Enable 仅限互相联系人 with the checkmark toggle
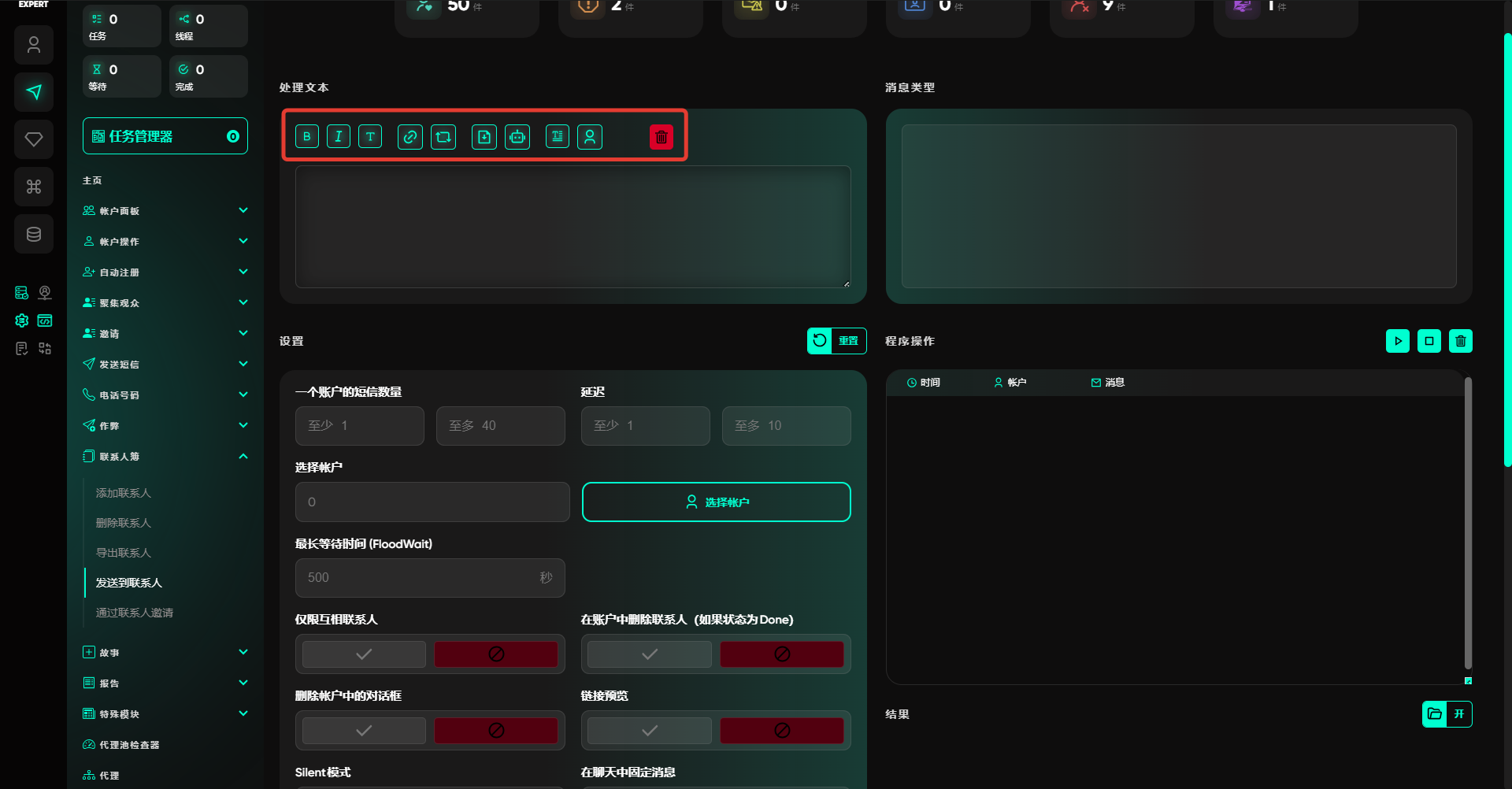 364,654
